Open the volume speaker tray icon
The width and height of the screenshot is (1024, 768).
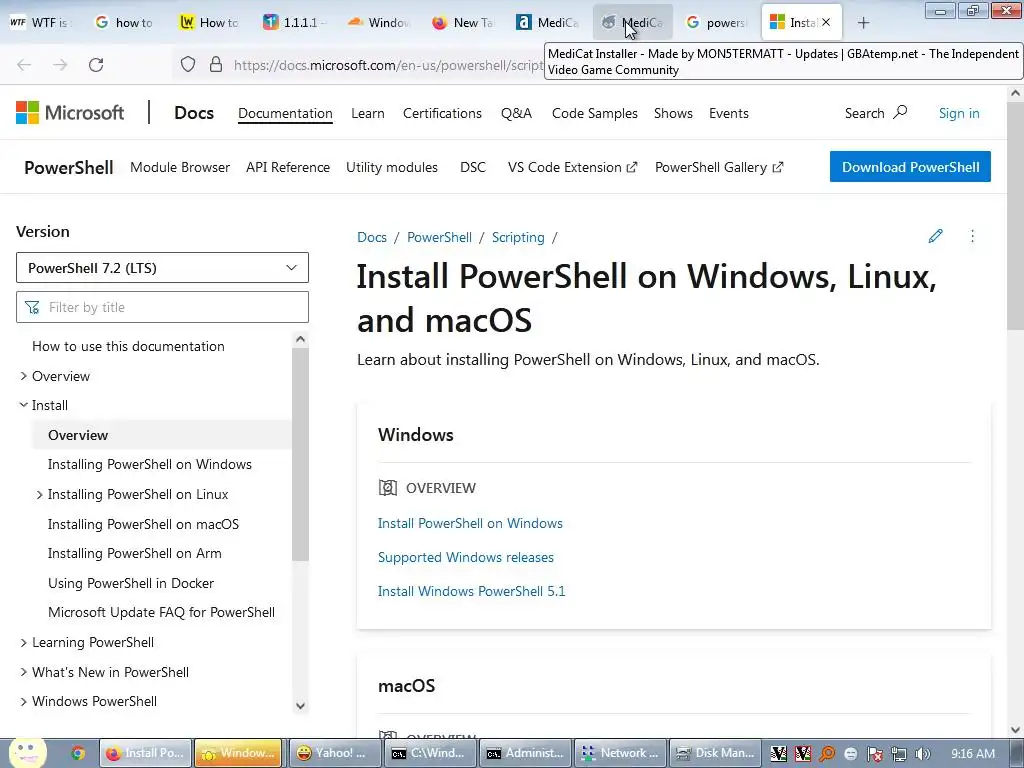pos(923,754)
